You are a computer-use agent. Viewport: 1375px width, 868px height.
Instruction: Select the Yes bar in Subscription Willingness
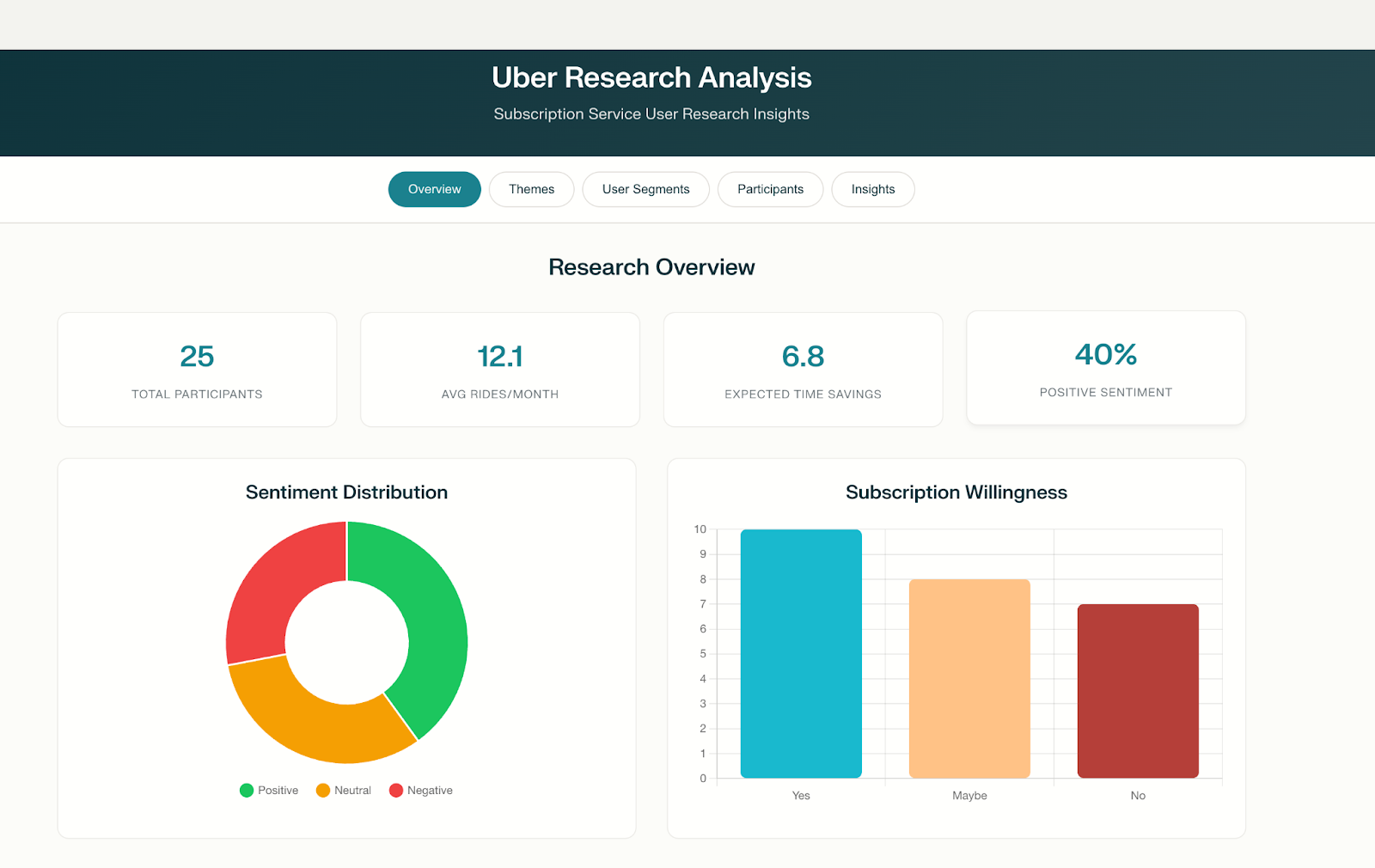coord(801,653)
